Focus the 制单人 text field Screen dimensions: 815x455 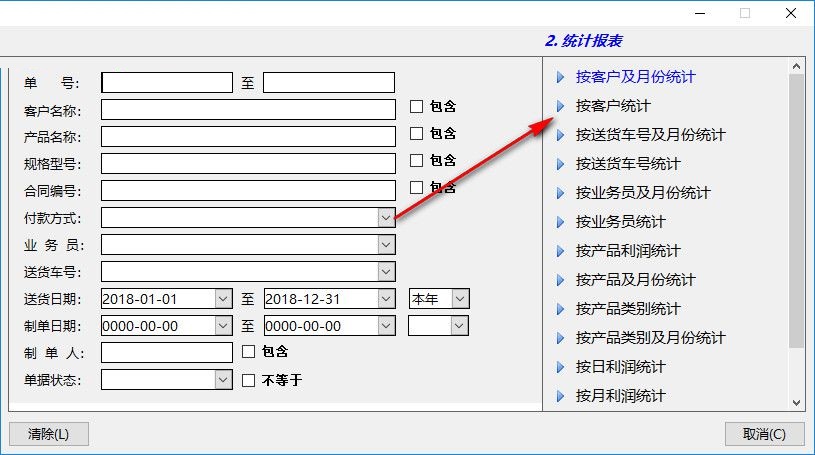click(167, 353)
